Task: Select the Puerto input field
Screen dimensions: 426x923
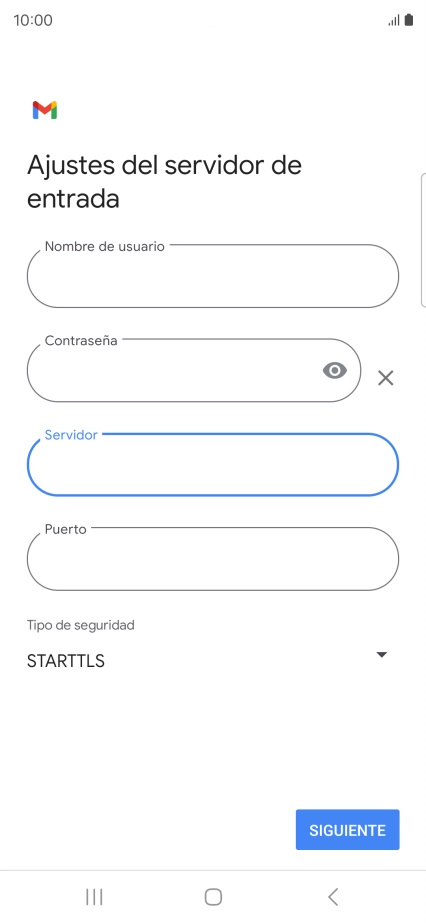Action: click(213, 559)
